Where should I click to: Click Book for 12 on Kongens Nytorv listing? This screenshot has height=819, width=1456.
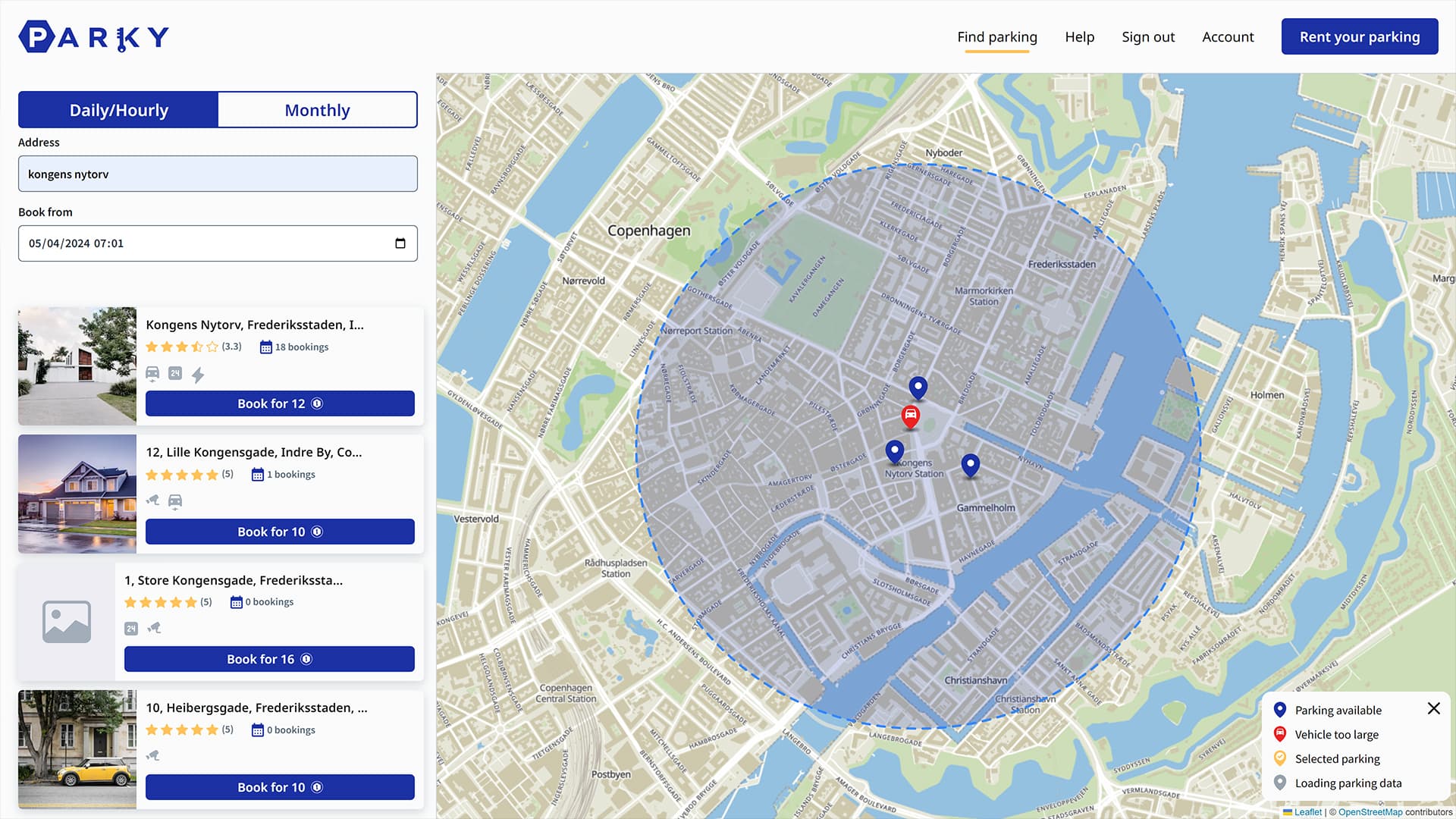[x=280, y=403]
